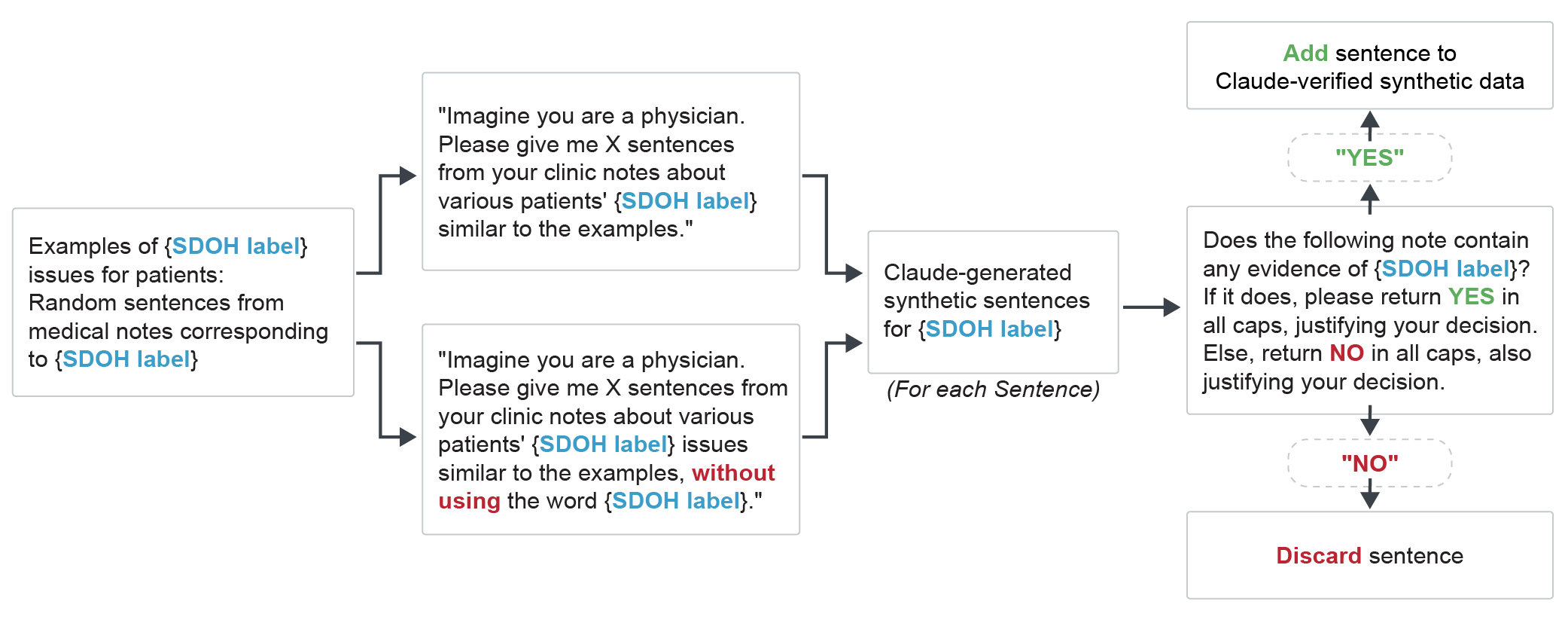The image size is (1568, 620).
Task: Click the Examples of SDOH label box
Action: (x=183, y=302)
